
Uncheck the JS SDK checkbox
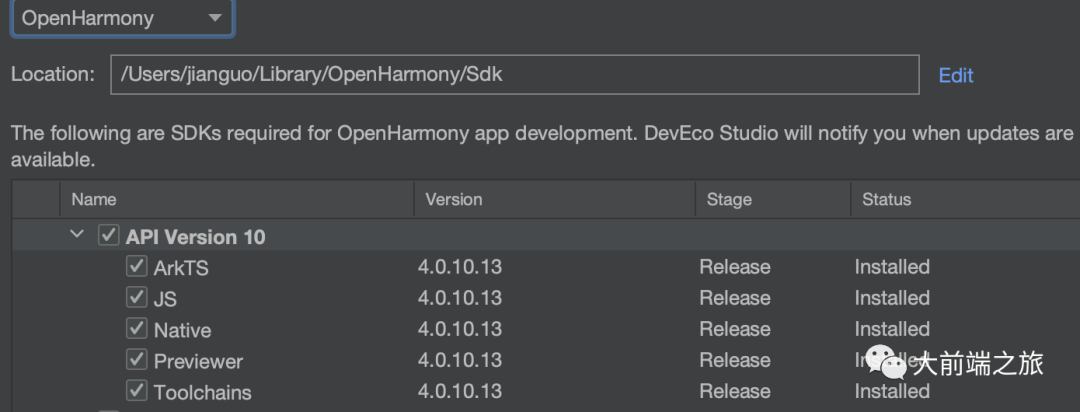pos(137,298)
